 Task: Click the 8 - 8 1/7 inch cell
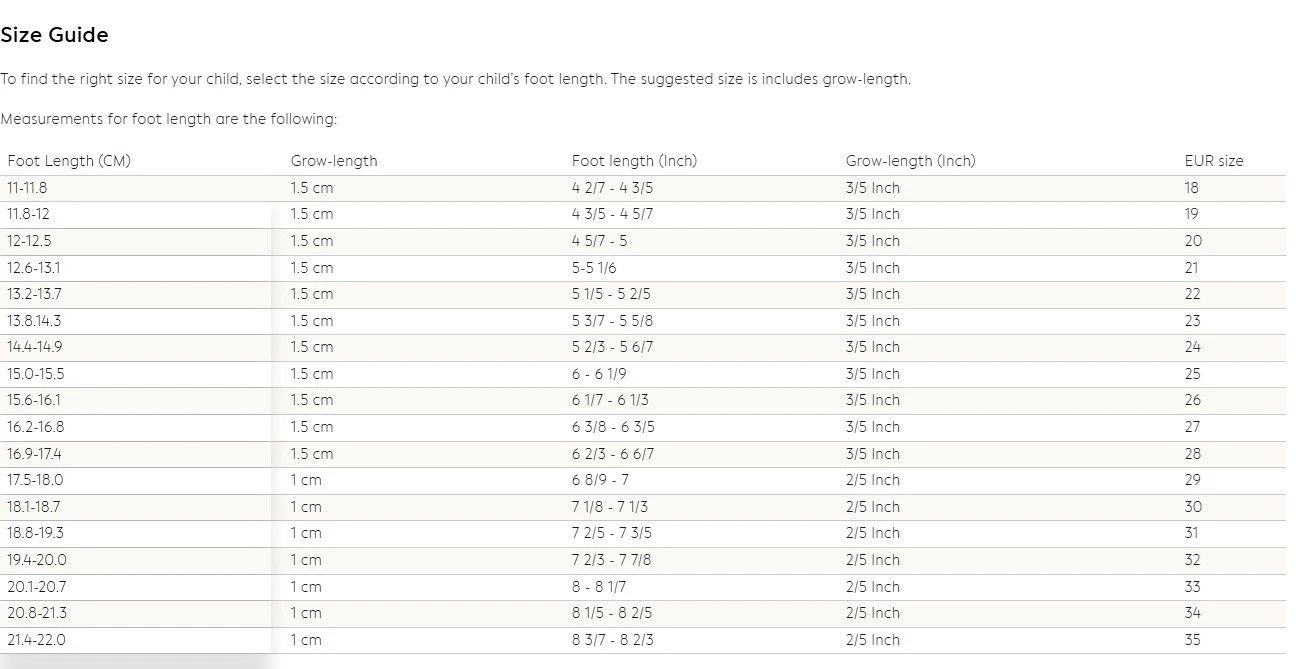(599, 587)
